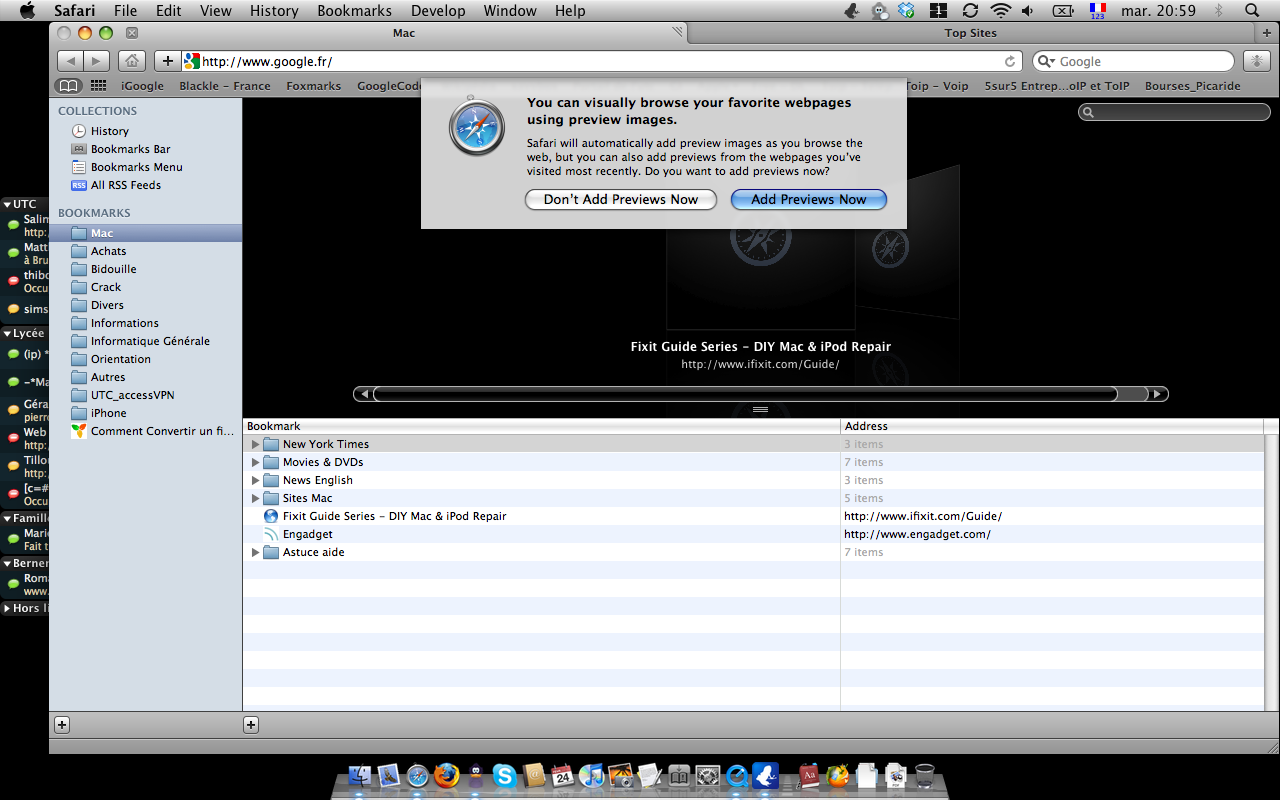This screenshot has width=1280, height=800.
Task: Click Don't Add Previews Now button
Action: [621, 199]
